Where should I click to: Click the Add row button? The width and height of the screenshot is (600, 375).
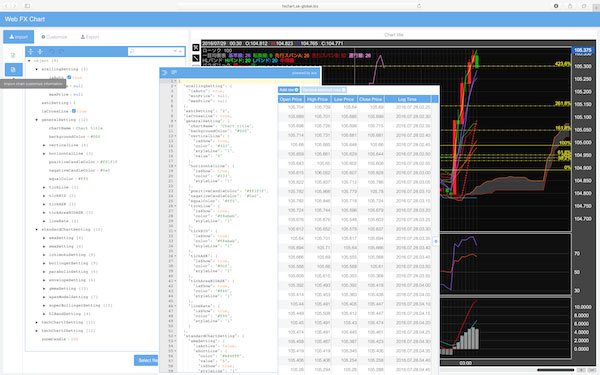pos(289,90)
